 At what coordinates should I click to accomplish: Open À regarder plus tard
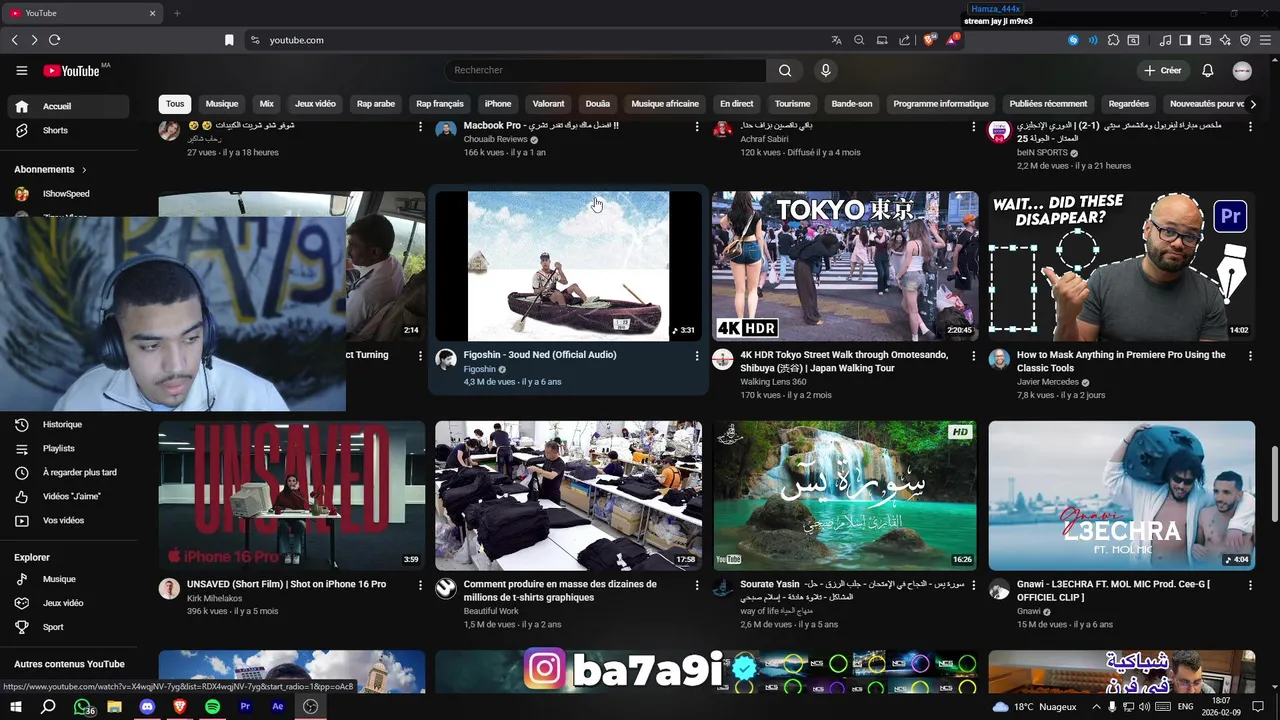pos(70,473)
